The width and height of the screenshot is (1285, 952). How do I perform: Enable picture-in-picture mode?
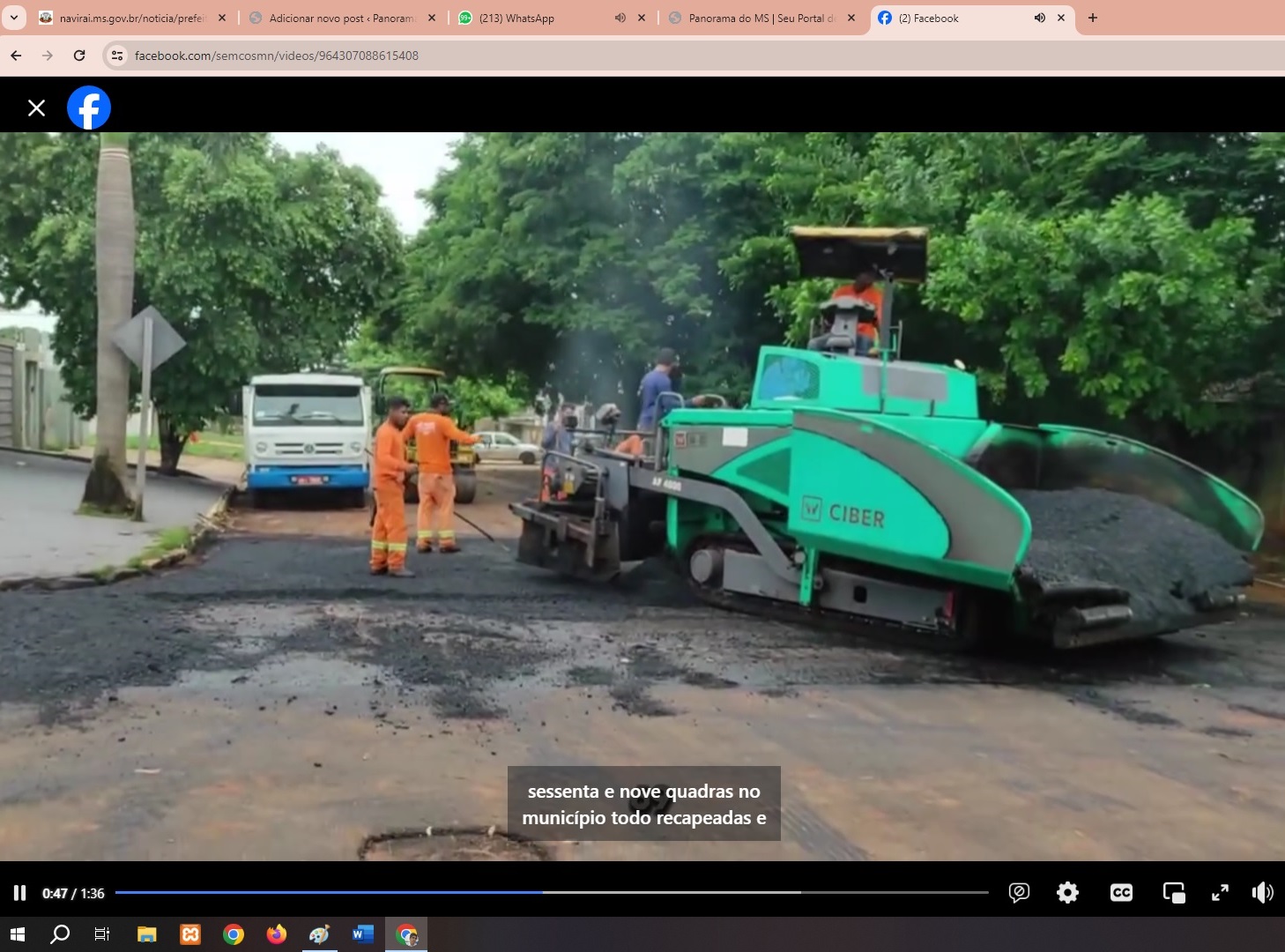click(x=1174, y=893)
